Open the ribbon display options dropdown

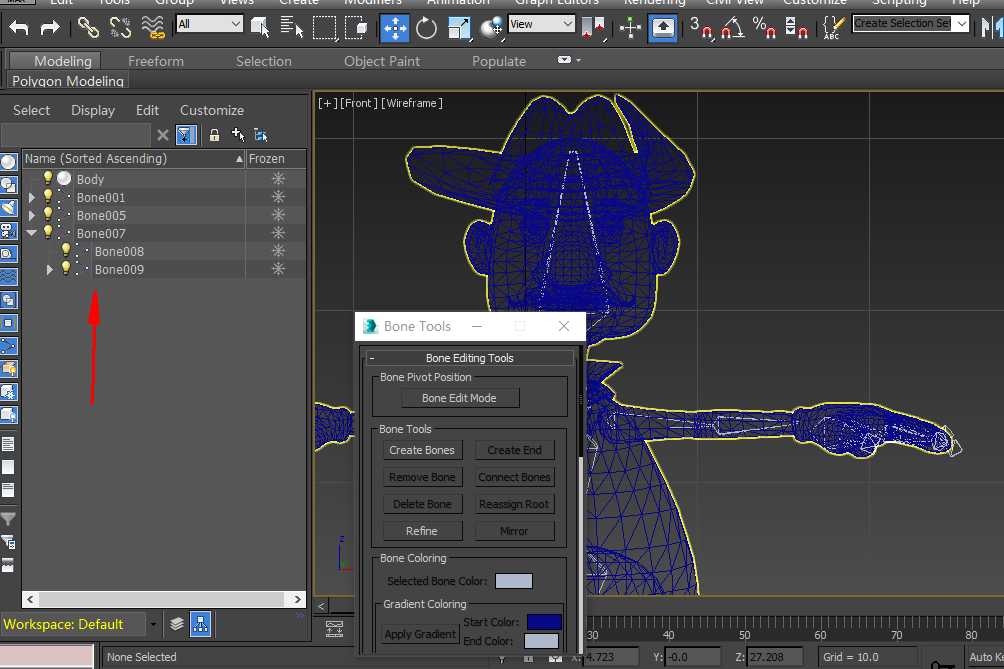[569, 60]
